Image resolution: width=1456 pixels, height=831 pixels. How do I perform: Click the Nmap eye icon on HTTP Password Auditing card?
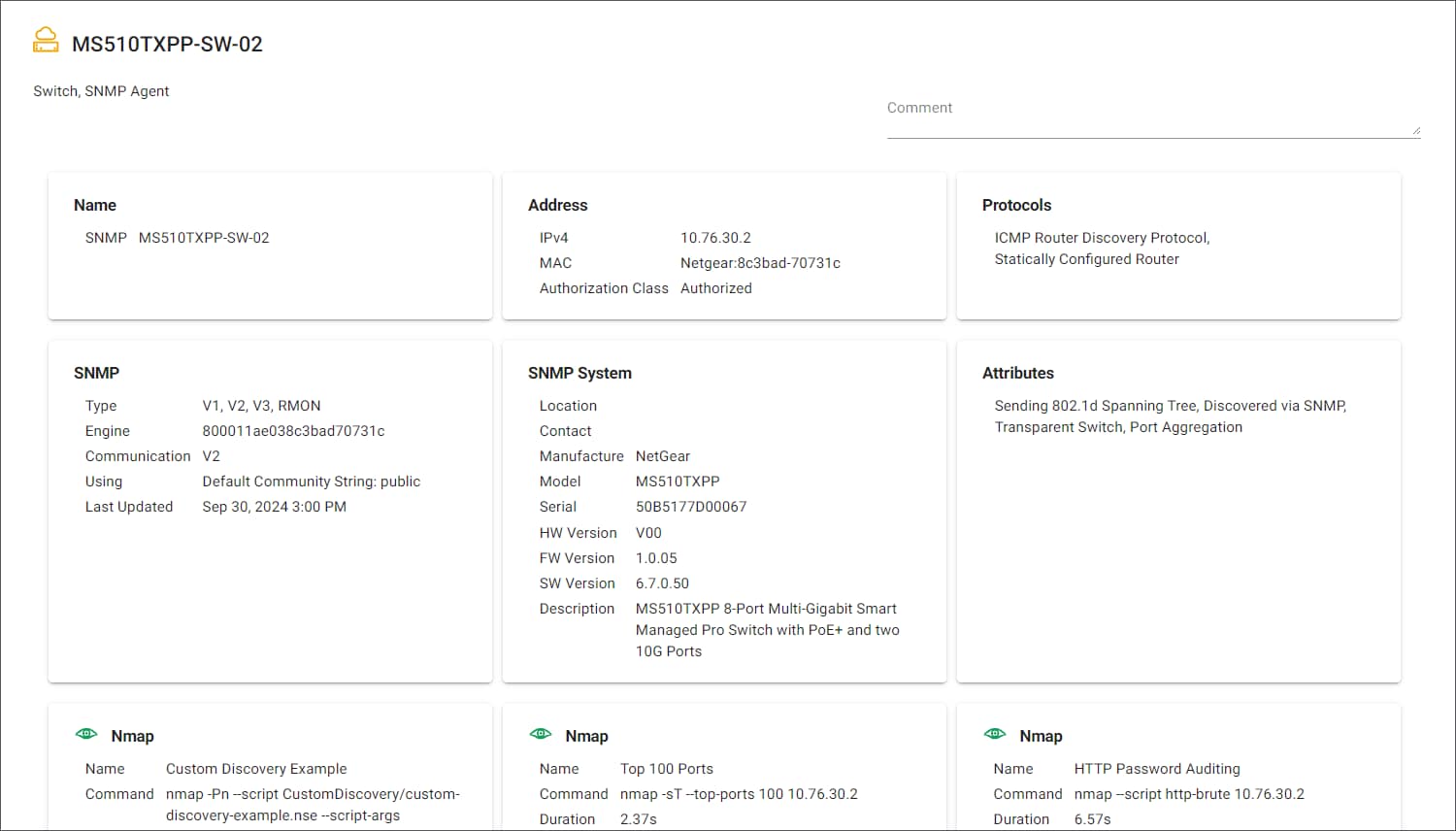click(995, 734)
